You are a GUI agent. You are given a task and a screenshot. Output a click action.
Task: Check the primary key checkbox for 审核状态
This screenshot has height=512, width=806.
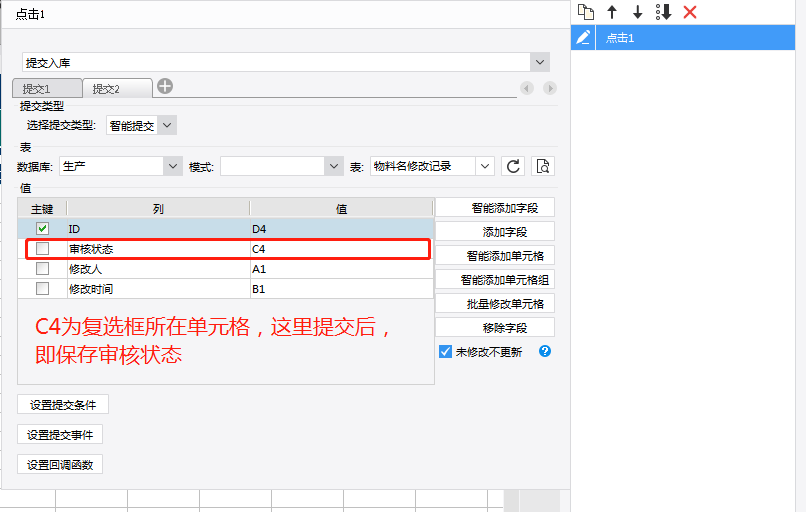coord(43,249)
